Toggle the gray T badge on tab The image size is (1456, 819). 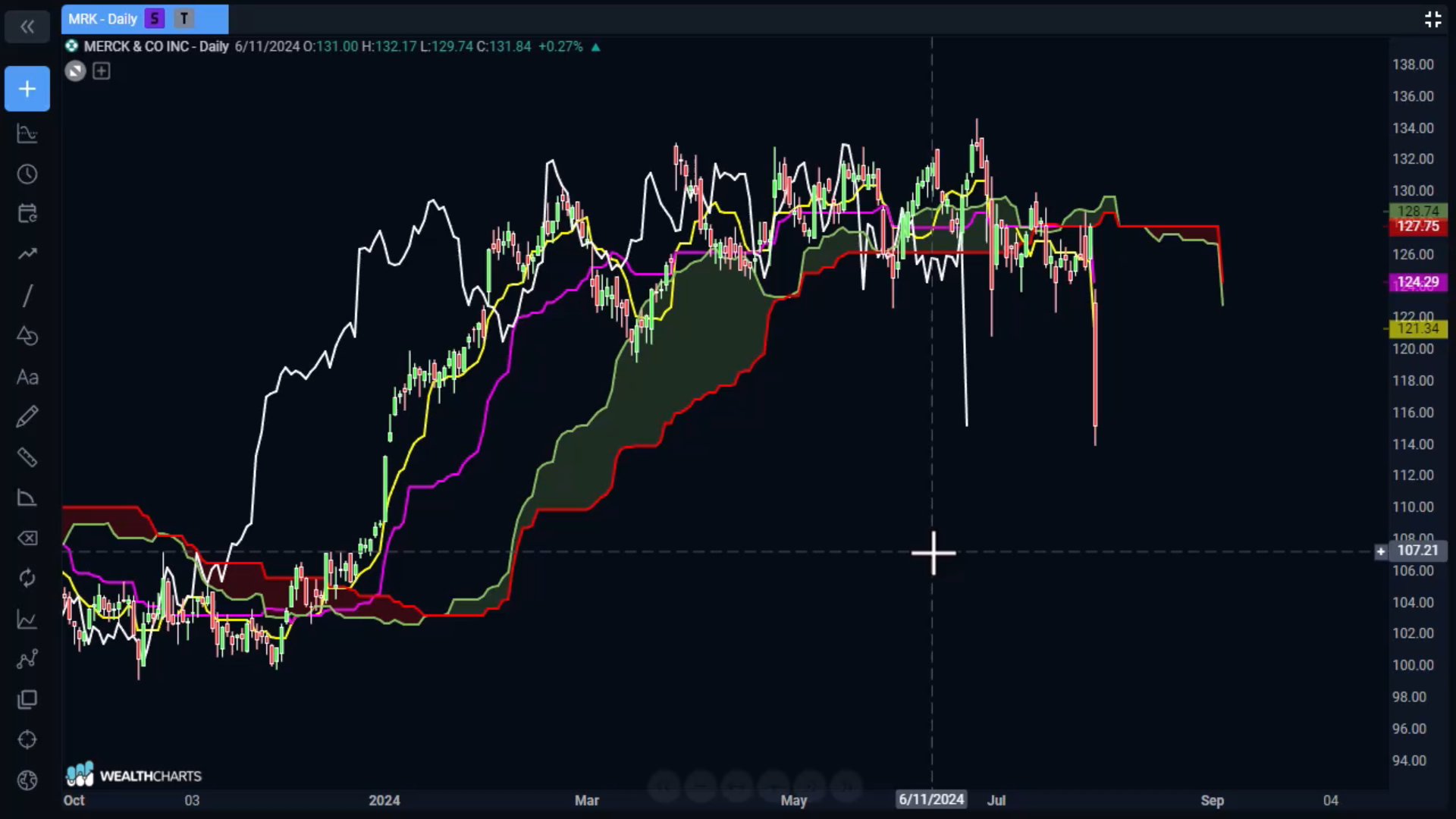(x=184, y=19)
